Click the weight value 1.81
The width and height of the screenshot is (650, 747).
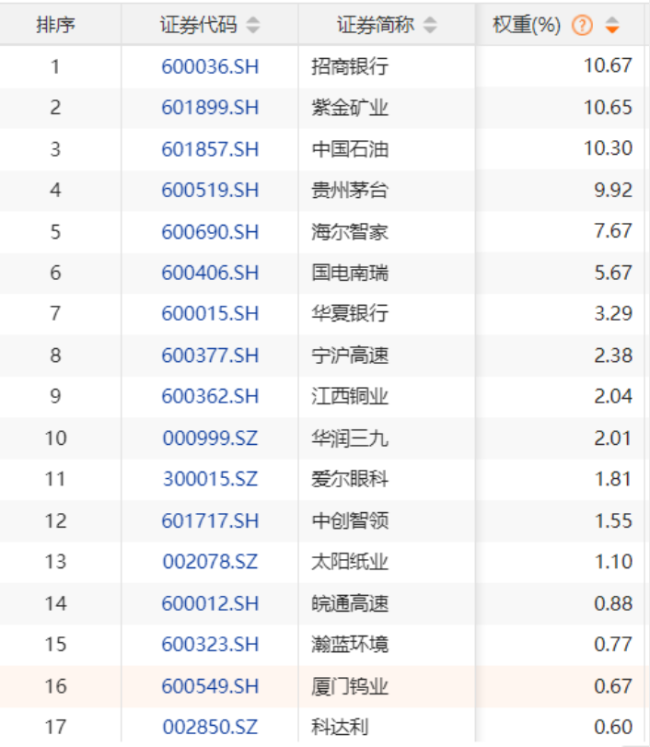pos(614,479)
